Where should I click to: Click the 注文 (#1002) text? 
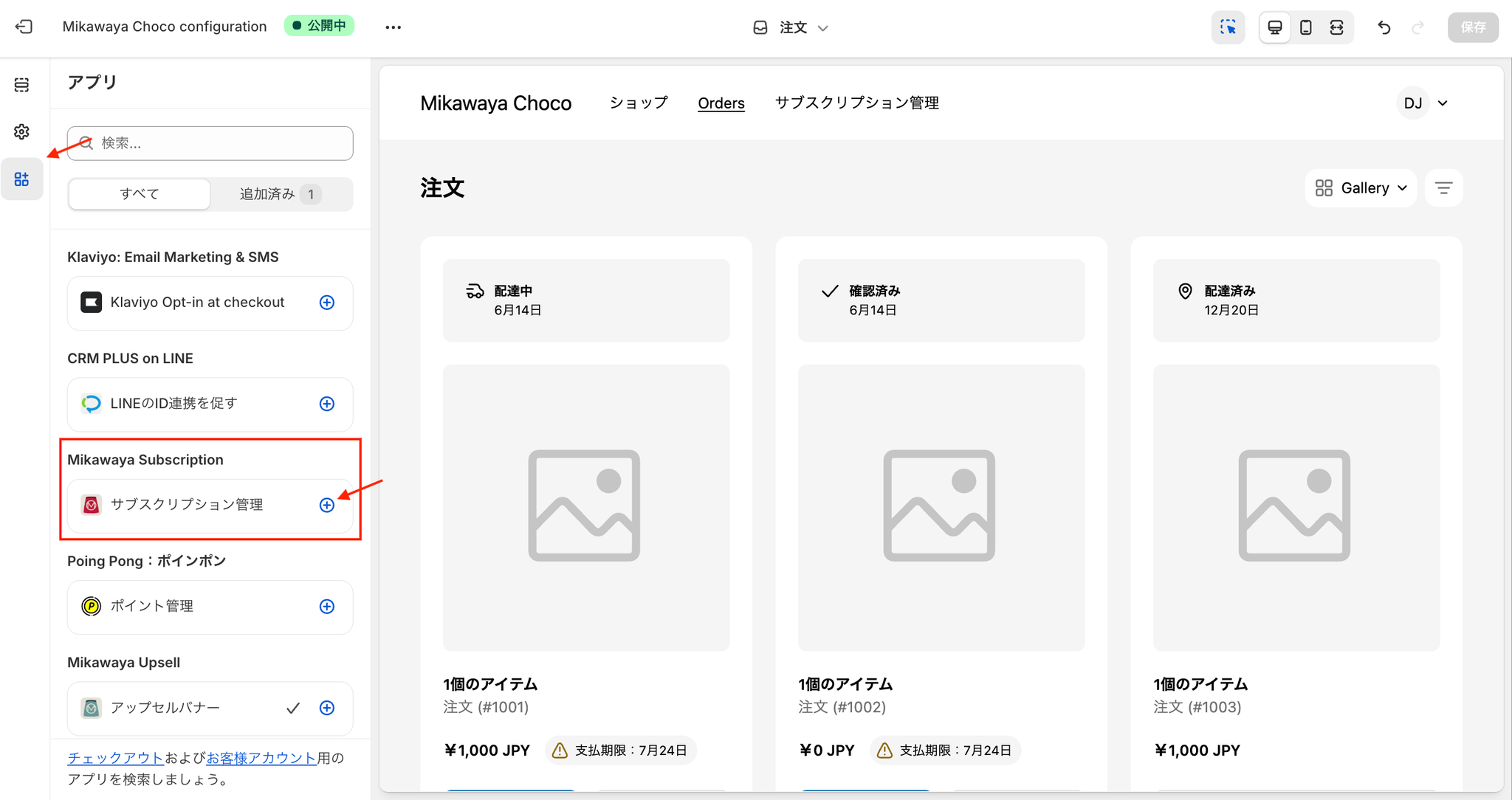point(842,707)
